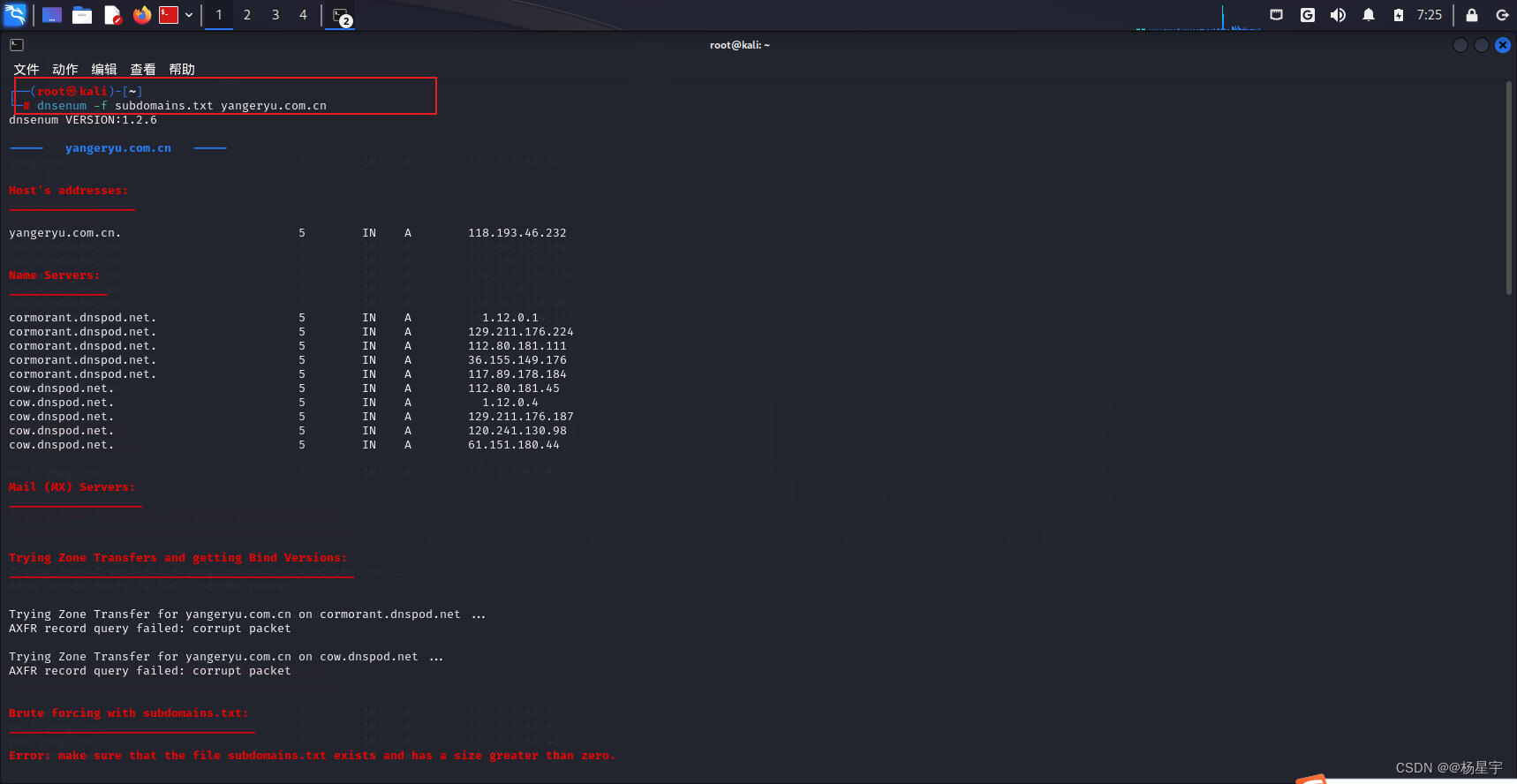Viewport: 1517px width, 784px height.
Task: Open the 帮助 menu
Action: [x=182, y=69]
